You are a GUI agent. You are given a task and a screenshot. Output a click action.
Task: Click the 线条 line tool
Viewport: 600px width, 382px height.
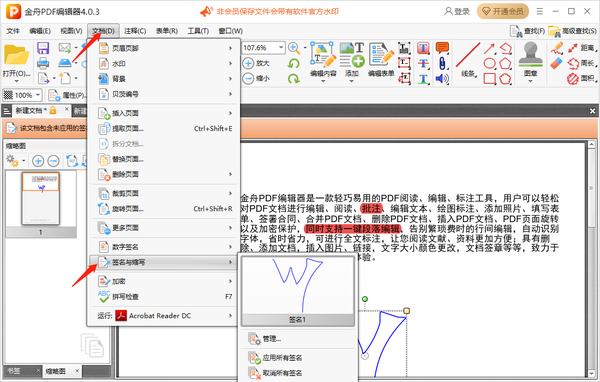pyautogui.click(x=469, y=60)
